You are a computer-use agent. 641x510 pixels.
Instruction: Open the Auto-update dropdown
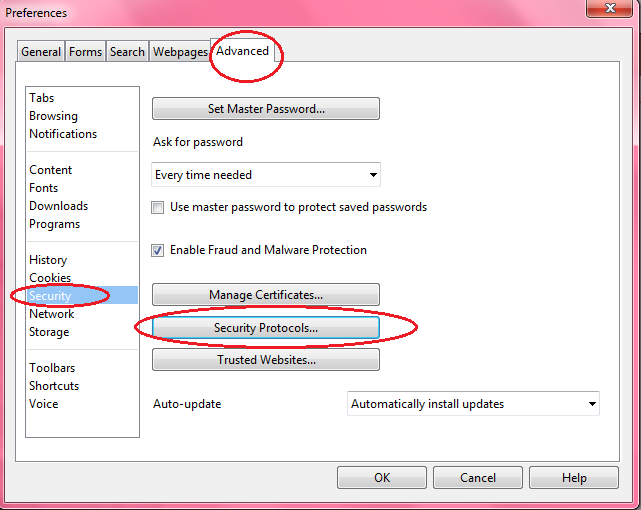473,404
